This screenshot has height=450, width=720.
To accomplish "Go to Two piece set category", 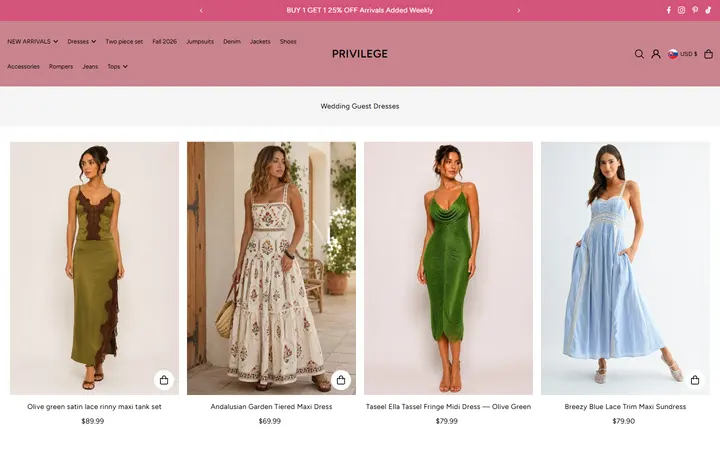I will pyautogui.click(x=124, y=41).
